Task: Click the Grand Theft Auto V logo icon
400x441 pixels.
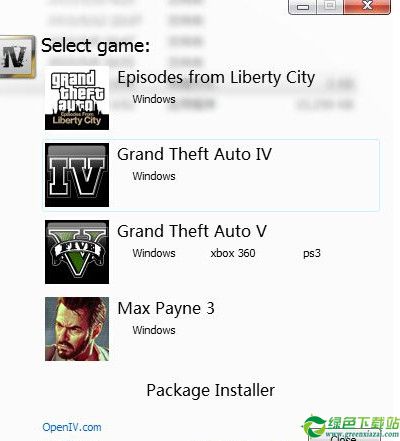Action: click(77, 252)
